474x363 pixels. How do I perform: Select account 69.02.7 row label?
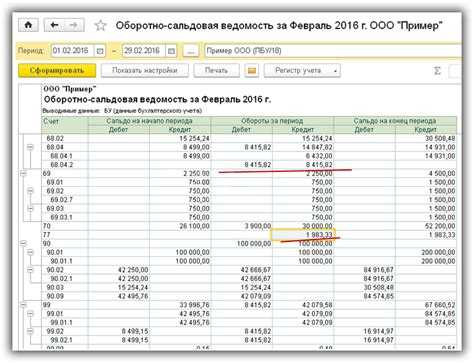coord(61,200)
